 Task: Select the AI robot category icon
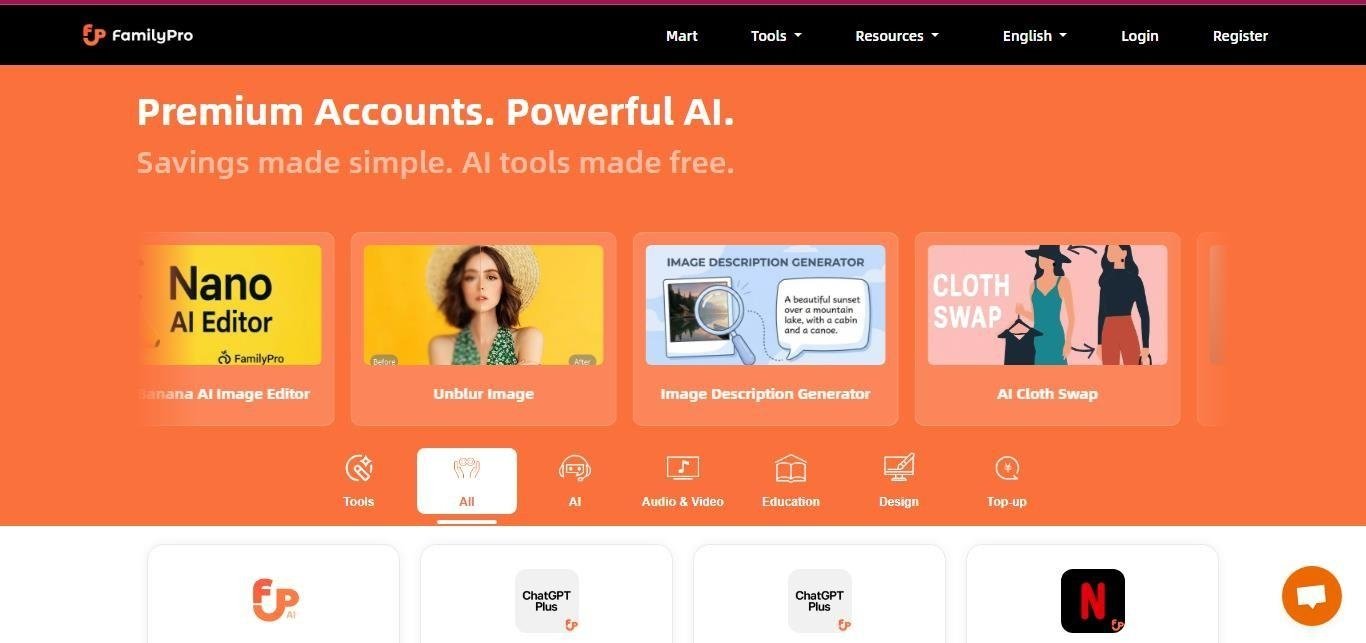pos(575,468)
